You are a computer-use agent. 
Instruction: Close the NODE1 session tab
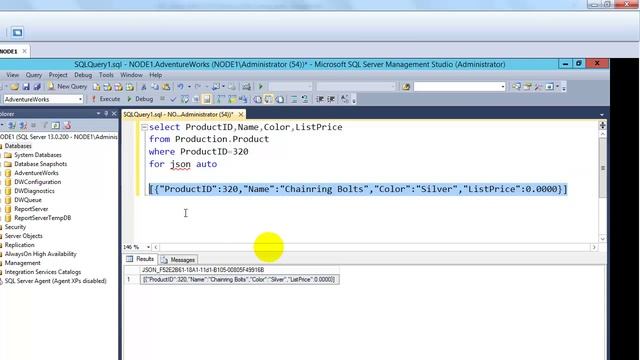pos(24,51)
